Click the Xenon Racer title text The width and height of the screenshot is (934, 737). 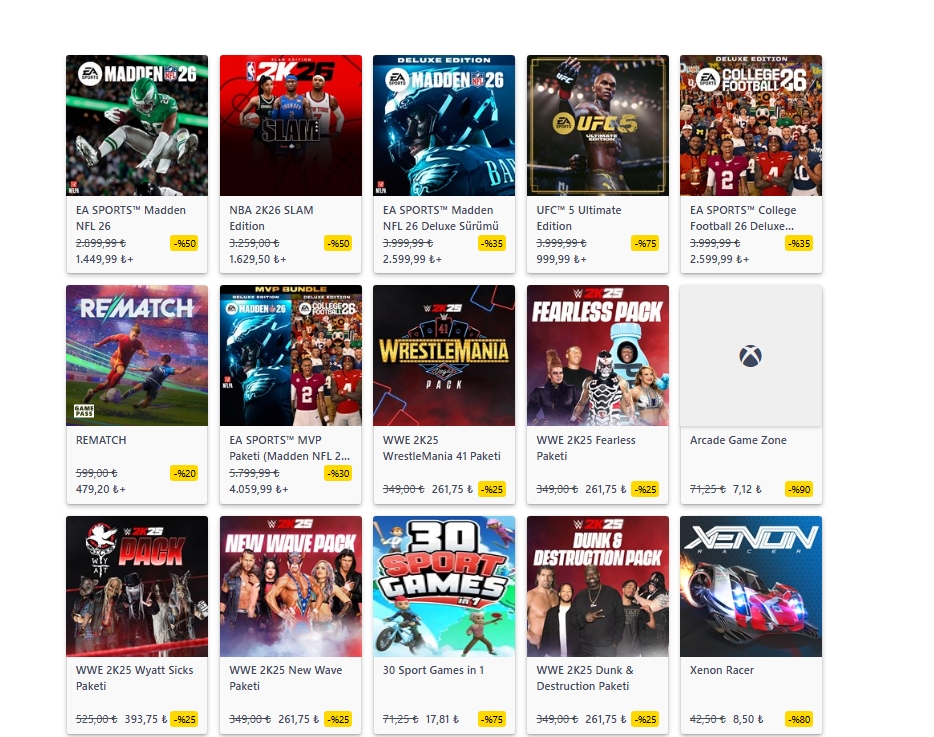[721, 670]
